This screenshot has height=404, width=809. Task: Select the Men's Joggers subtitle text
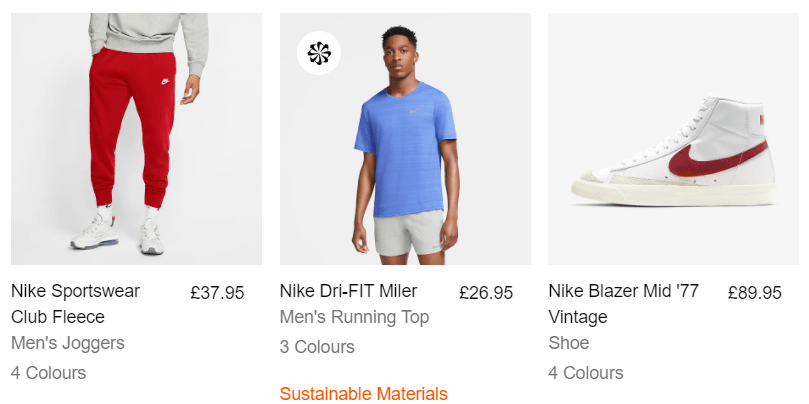click(x=68, y=343)
